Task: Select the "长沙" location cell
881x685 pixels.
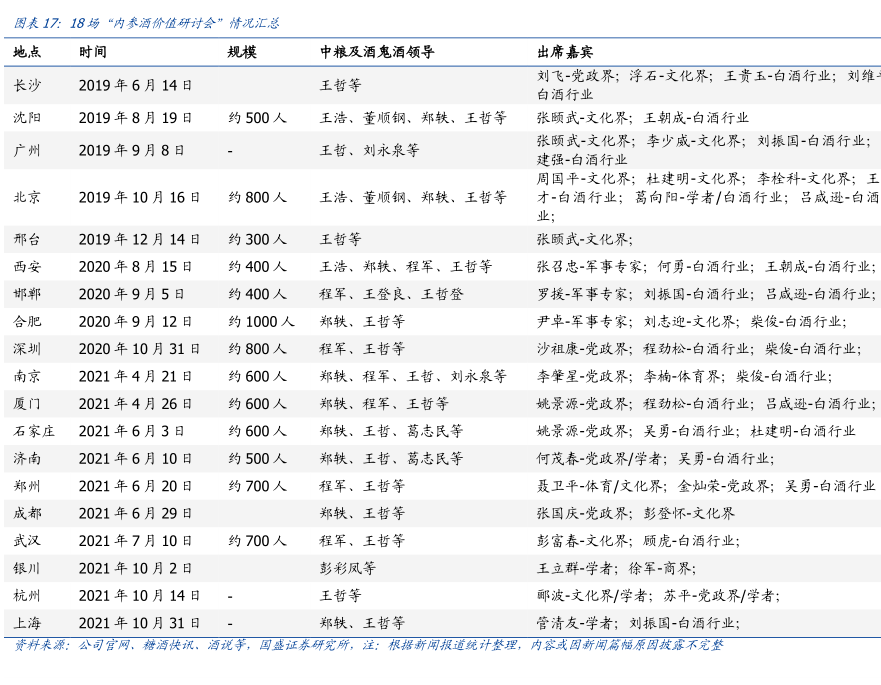Action: point(27,85)
